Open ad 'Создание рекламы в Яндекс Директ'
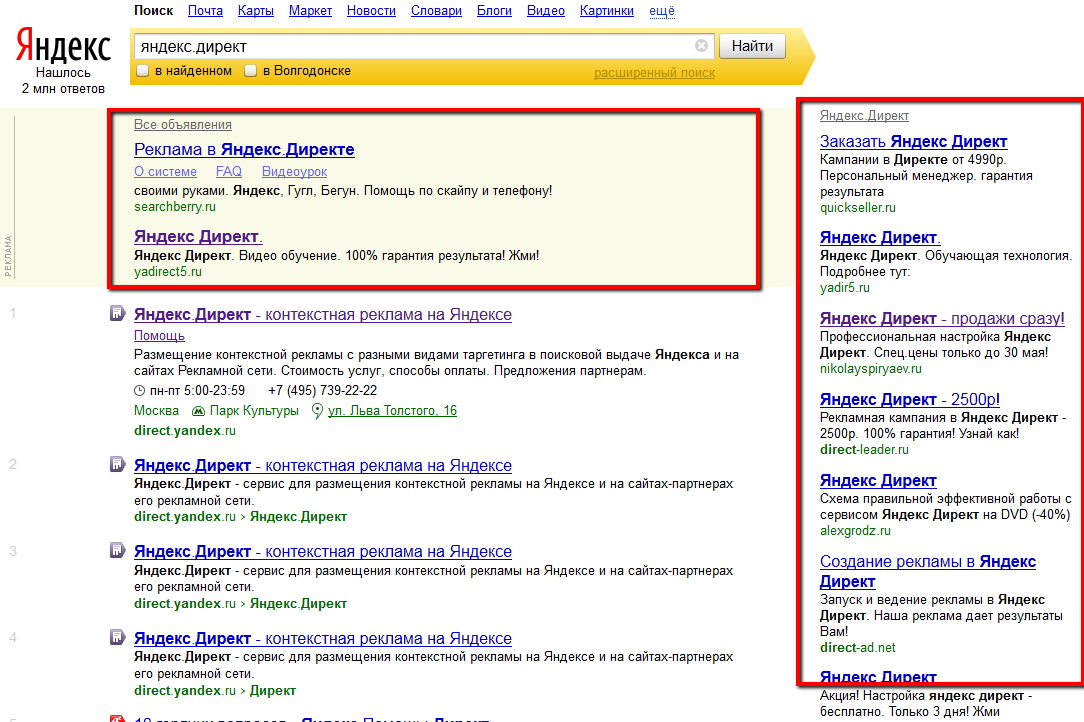 (x=928, y=571)
